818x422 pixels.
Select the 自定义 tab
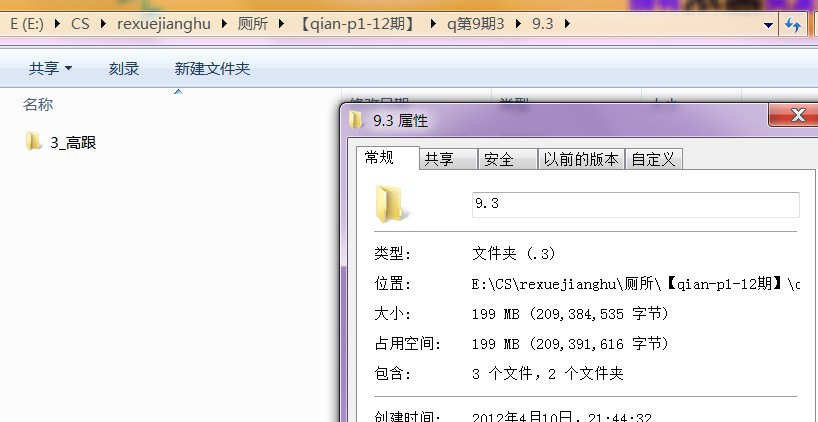click(x=653, y=159)
